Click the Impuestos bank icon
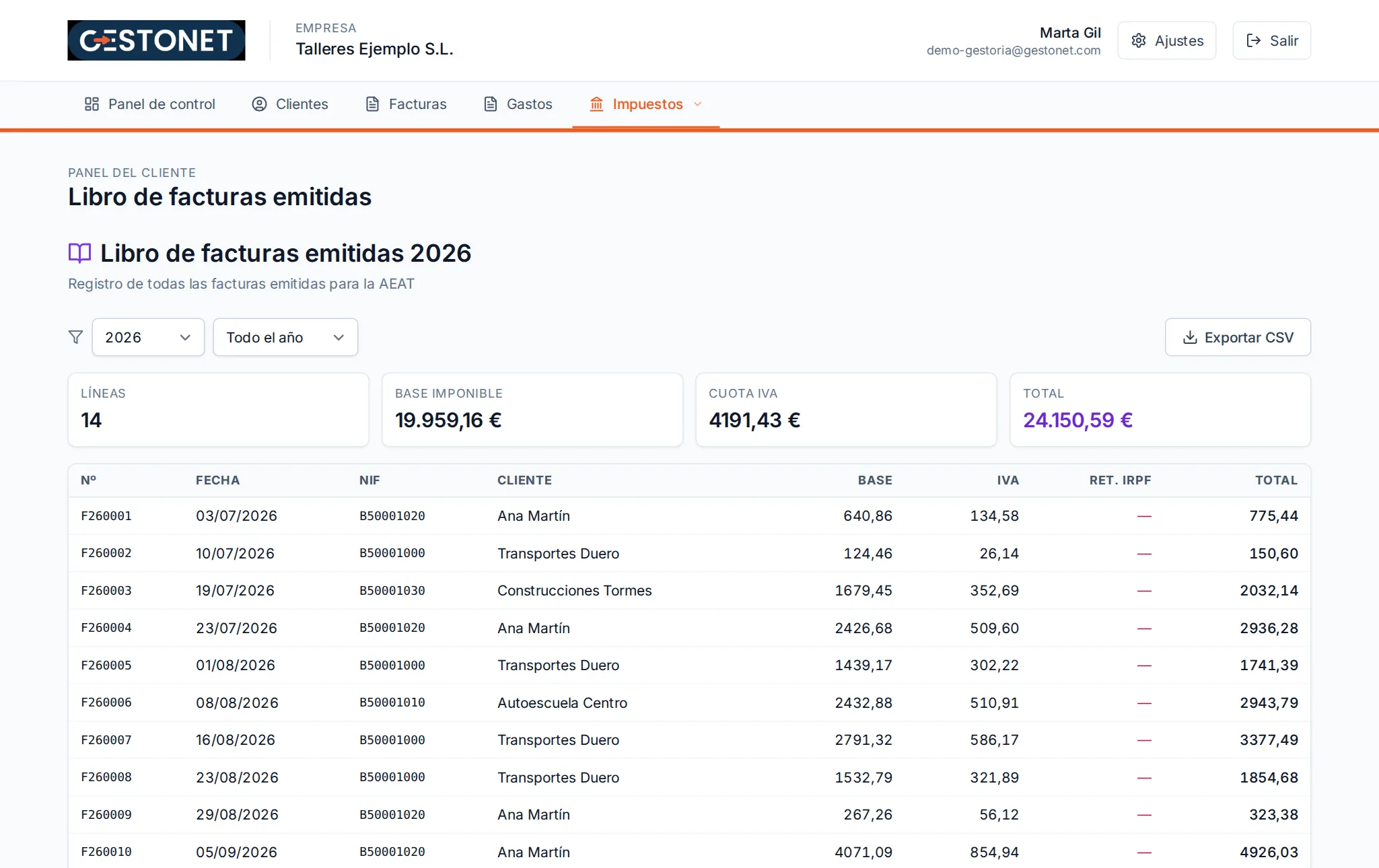Image resolution: width=1379 pixels, height=868 pixels. pos(596,104)
